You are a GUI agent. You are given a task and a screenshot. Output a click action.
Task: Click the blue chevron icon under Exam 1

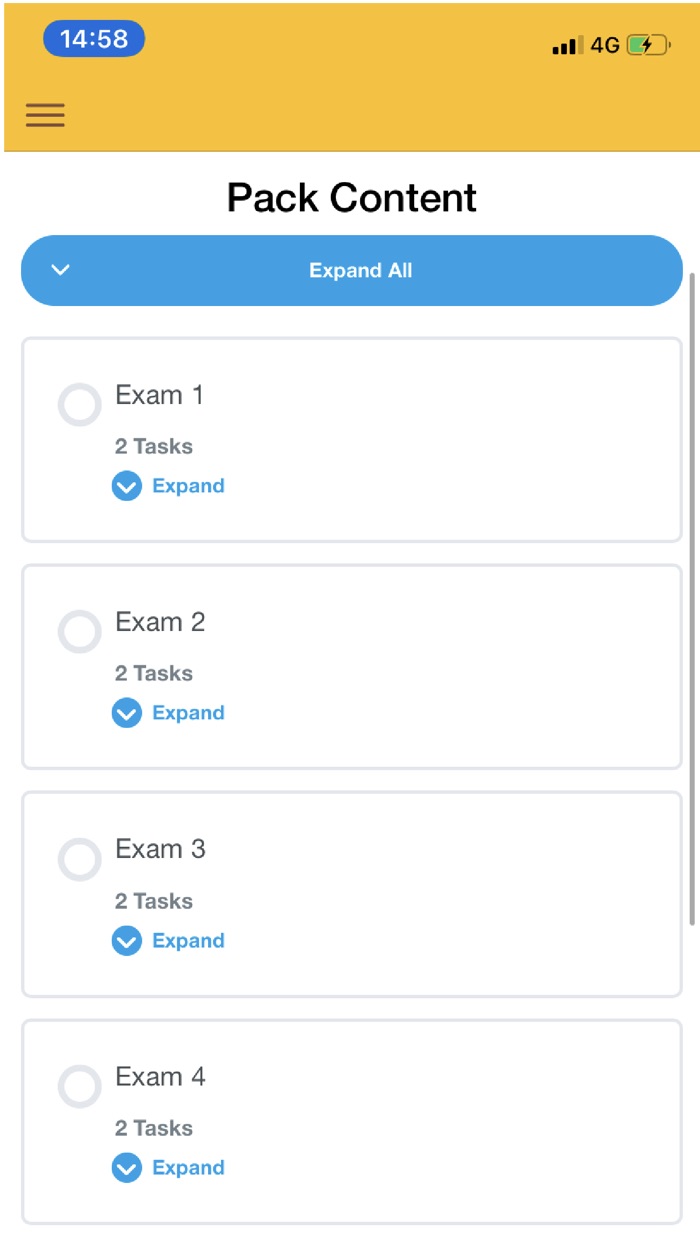coord(127,487)
